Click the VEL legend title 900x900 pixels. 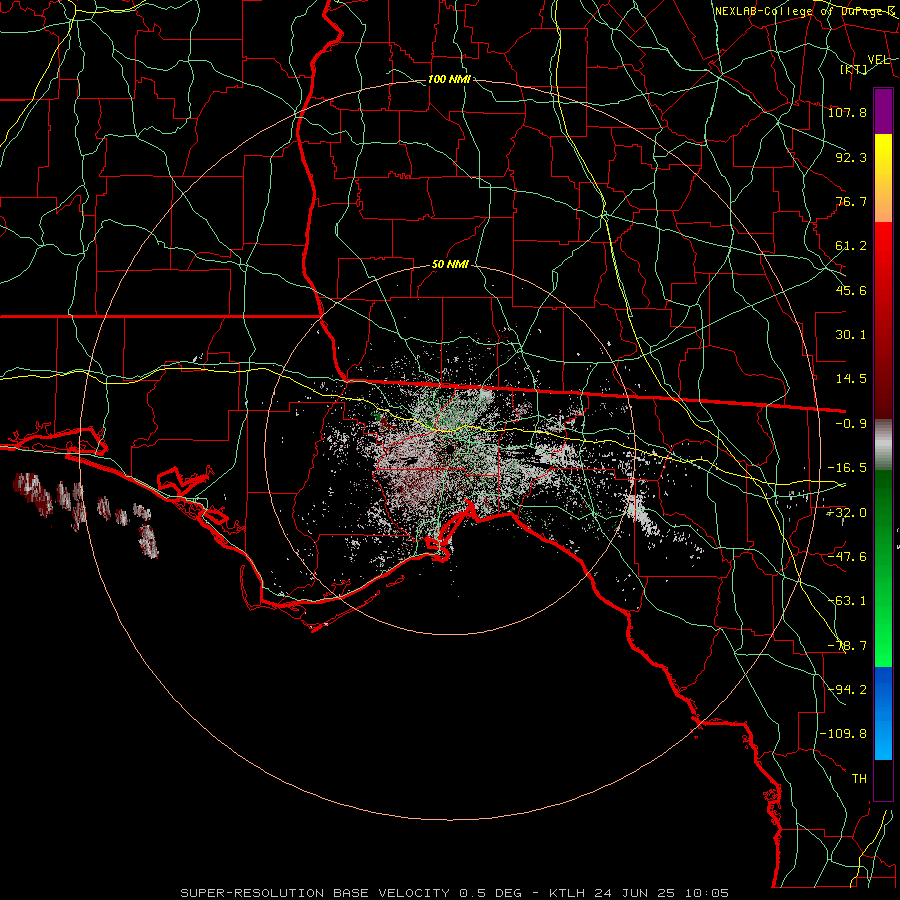click(878, 60)
